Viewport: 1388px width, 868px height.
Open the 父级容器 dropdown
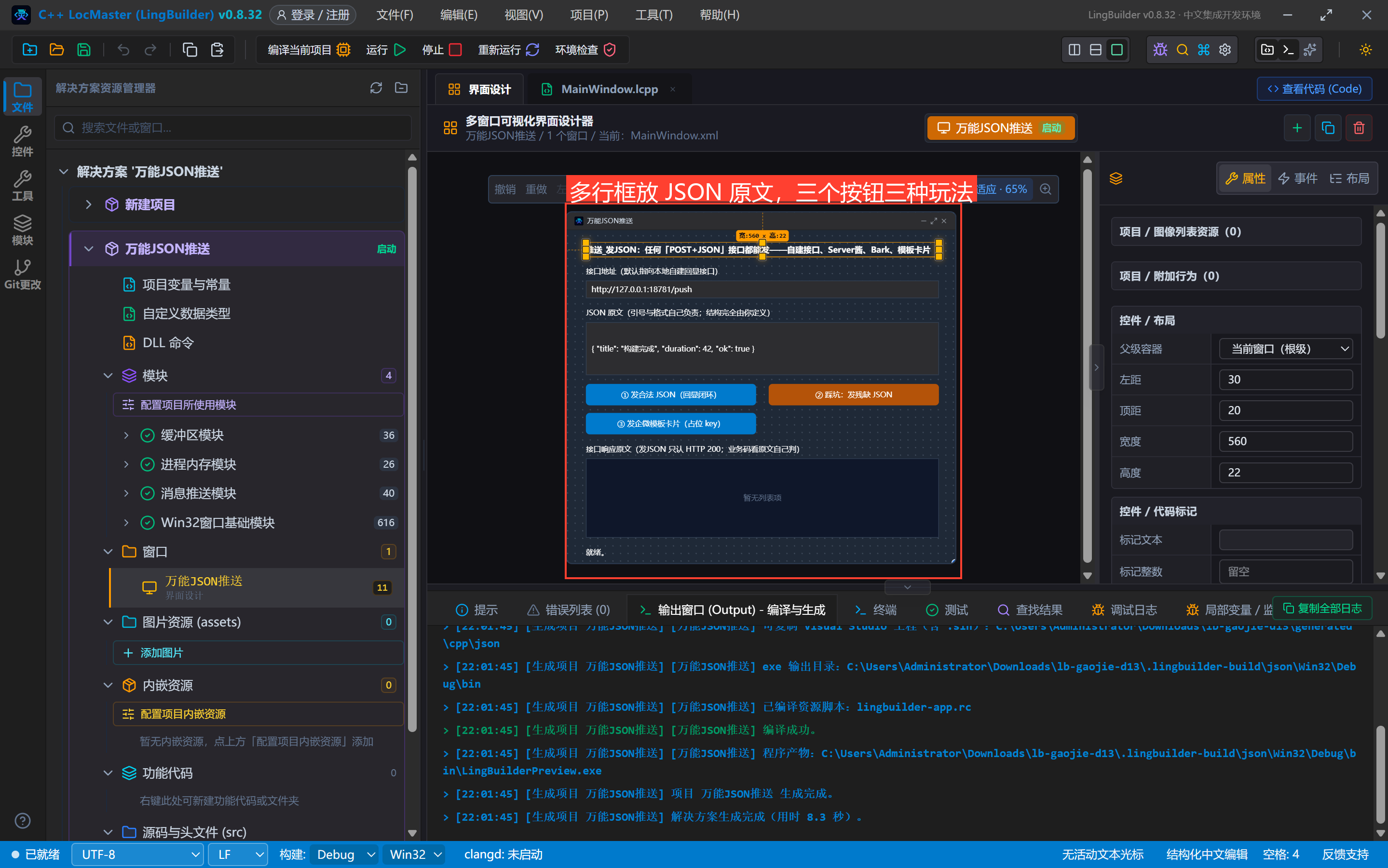1285,349
